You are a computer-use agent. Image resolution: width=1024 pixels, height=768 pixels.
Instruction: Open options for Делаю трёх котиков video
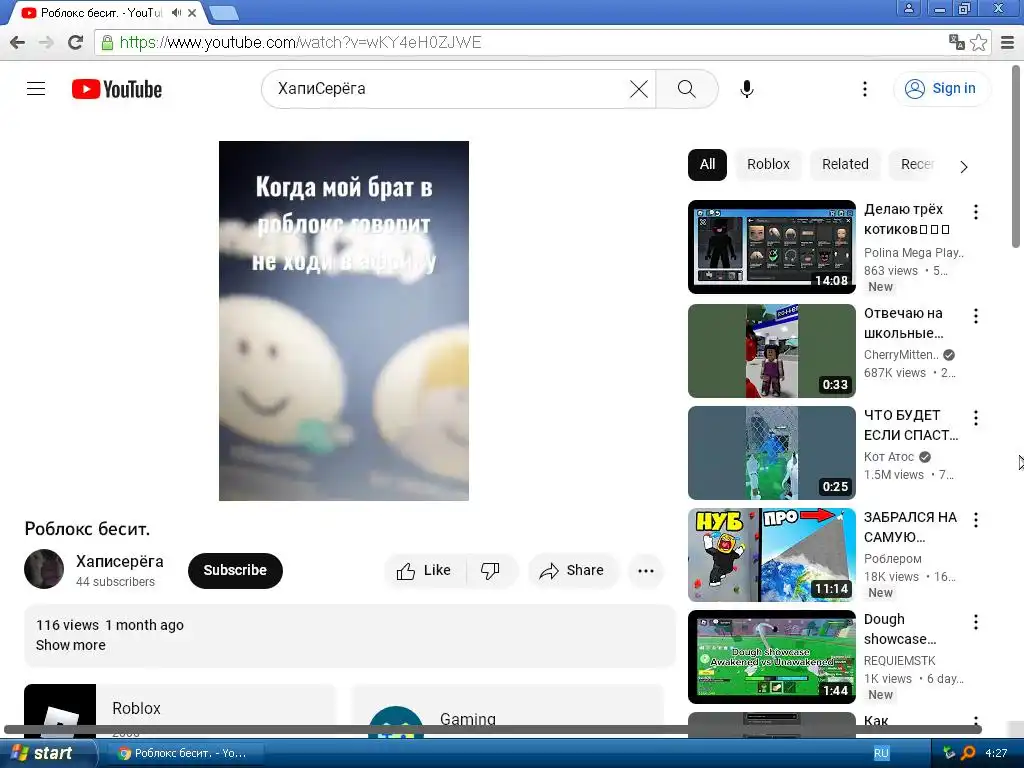coord(976,212)
